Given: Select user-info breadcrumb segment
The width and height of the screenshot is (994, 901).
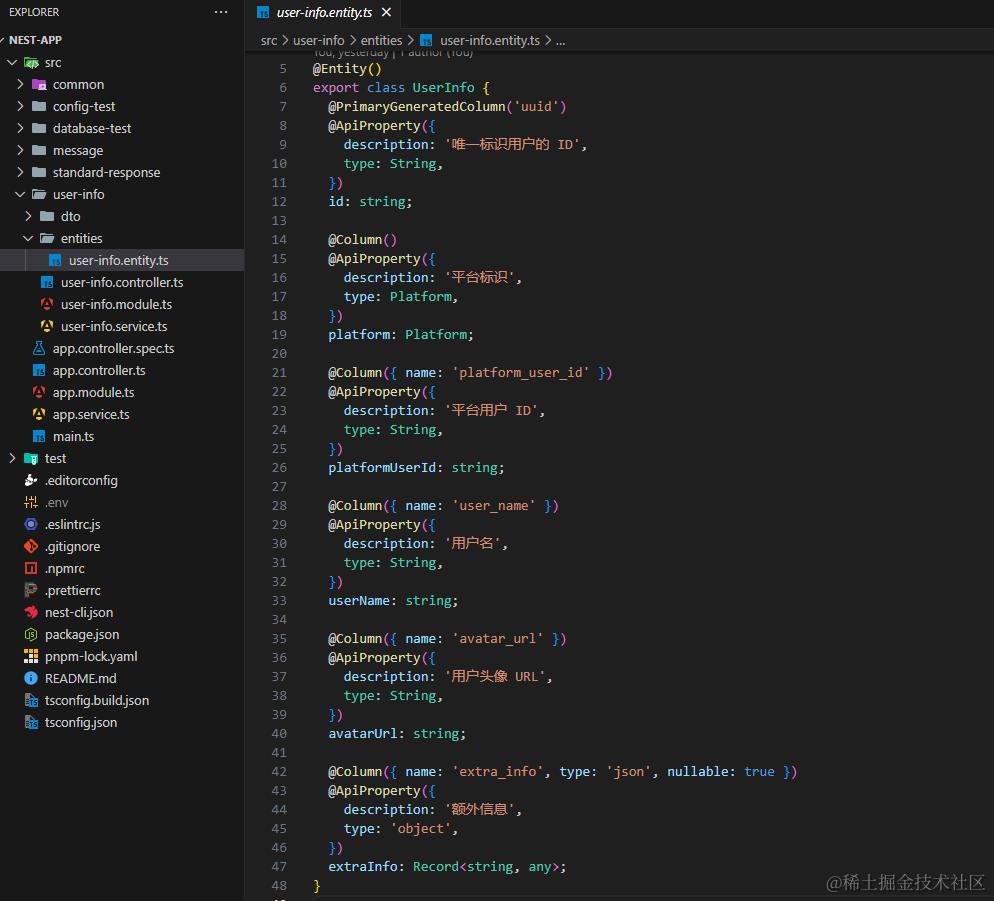Looking at the screenshot, I should pos(318,41).
